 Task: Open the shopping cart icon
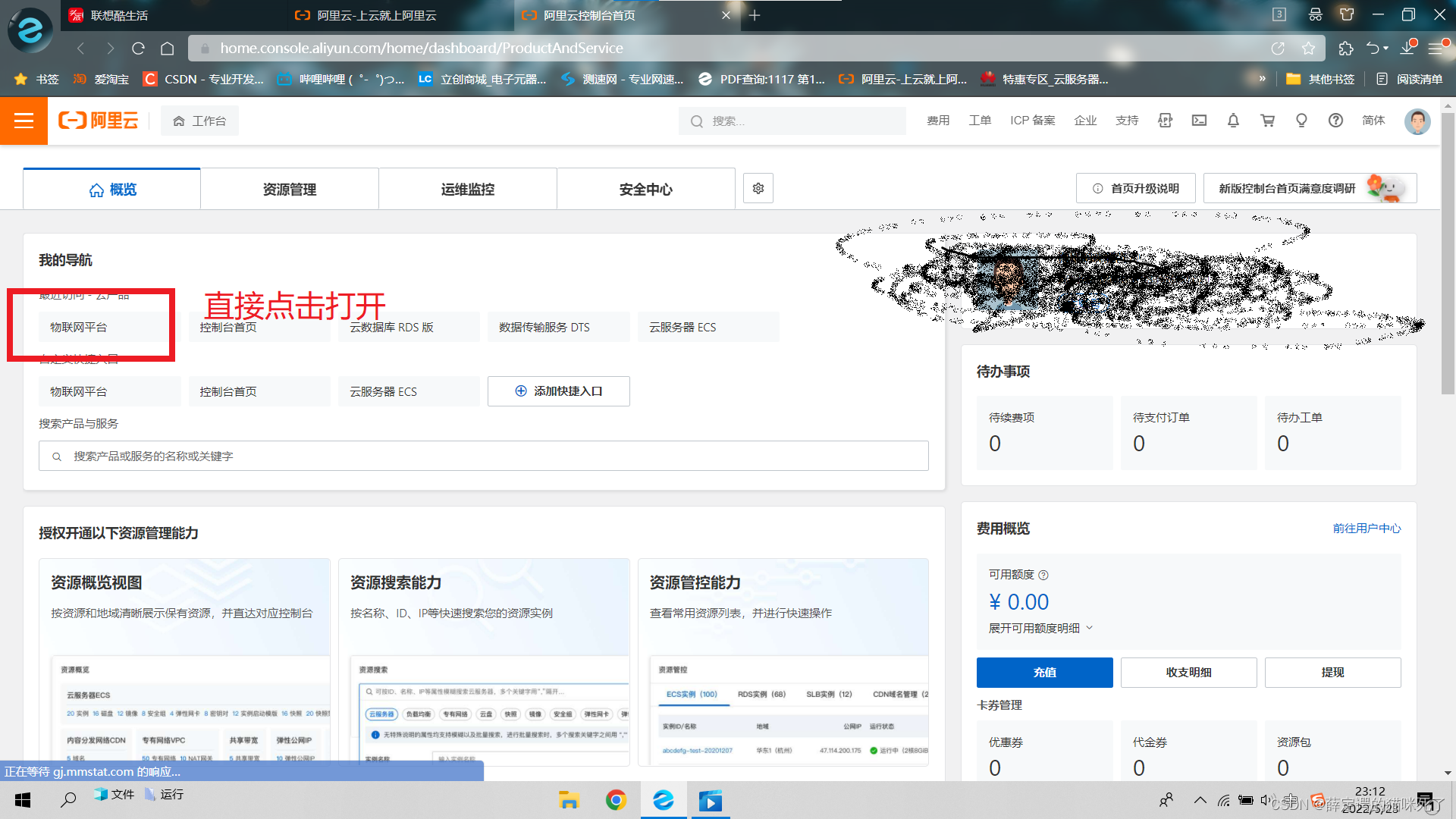point(1267,121)
